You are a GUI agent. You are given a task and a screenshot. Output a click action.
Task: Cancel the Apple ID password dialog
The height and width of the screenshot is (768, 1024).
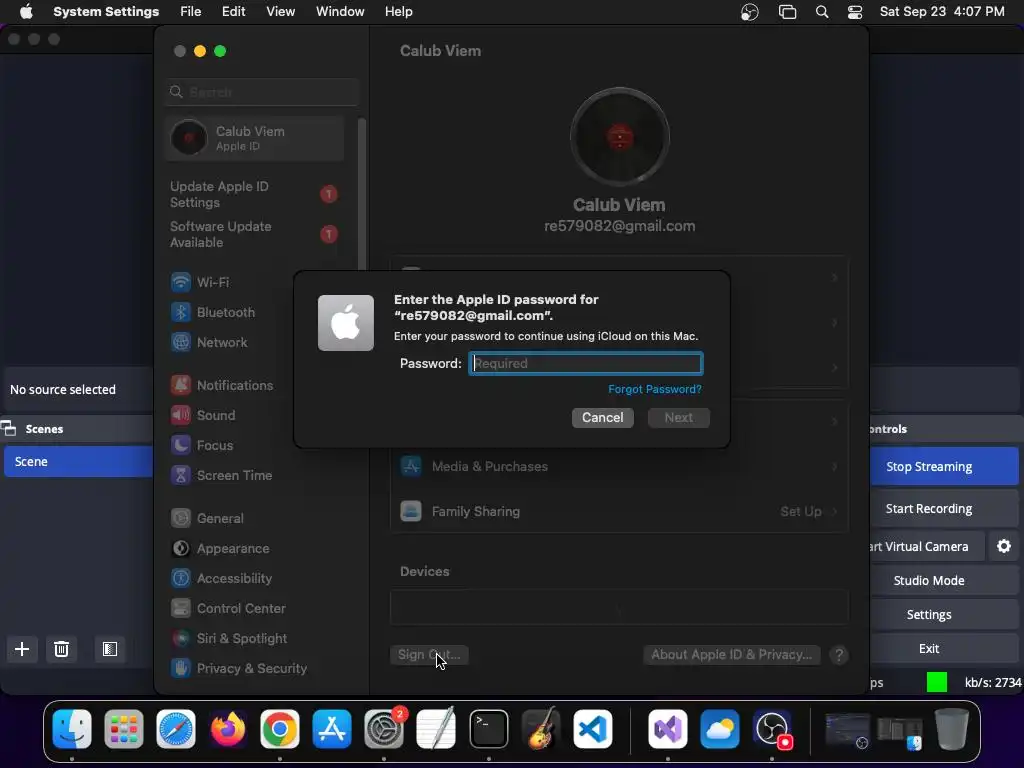pos(602,417)
